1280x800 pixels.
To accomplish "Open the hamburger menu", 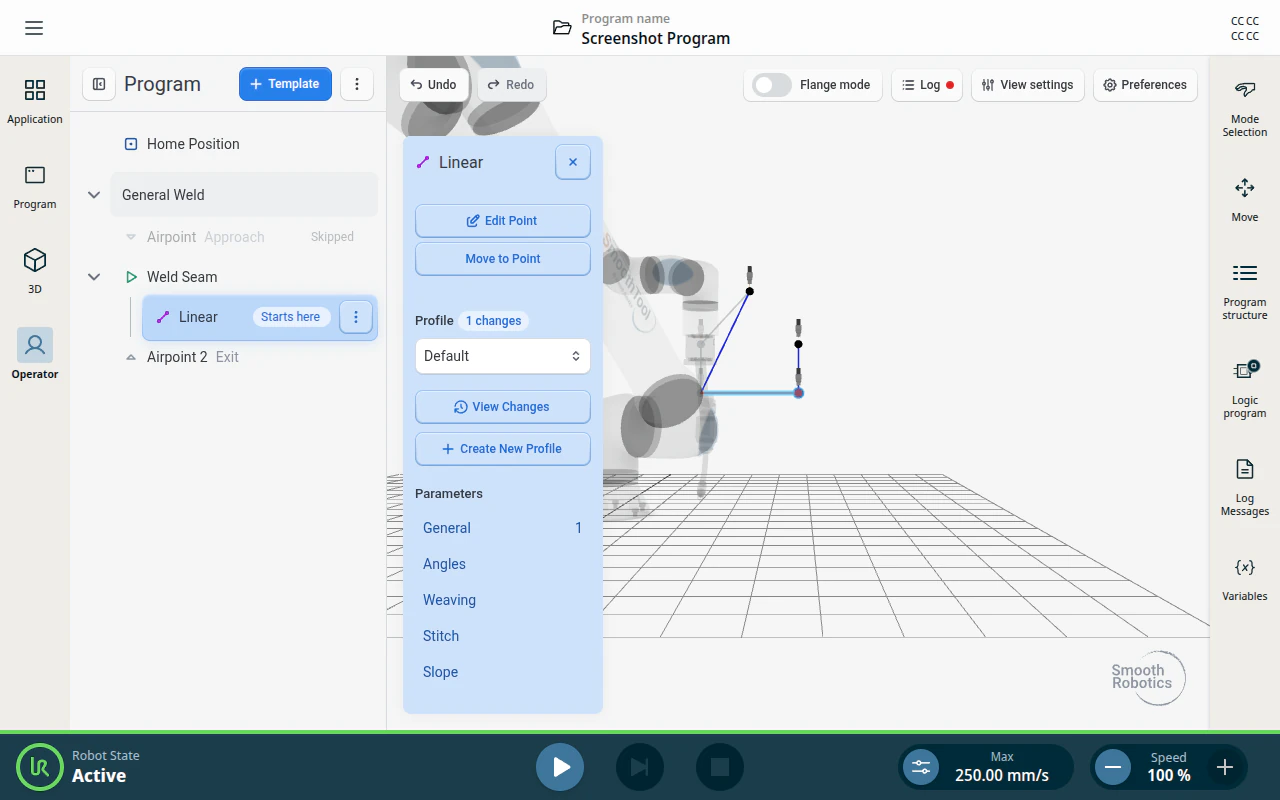I will point(34,28).
